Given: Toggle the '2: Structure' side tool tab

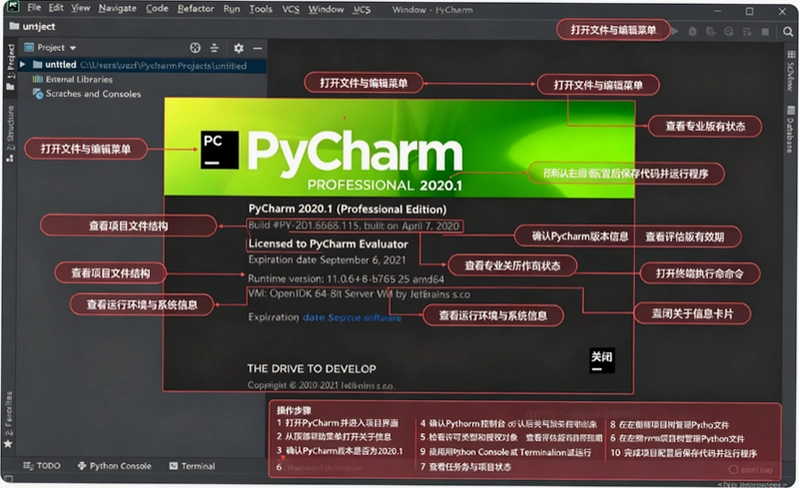Looking at the screenshot, I should pos(10,133).
